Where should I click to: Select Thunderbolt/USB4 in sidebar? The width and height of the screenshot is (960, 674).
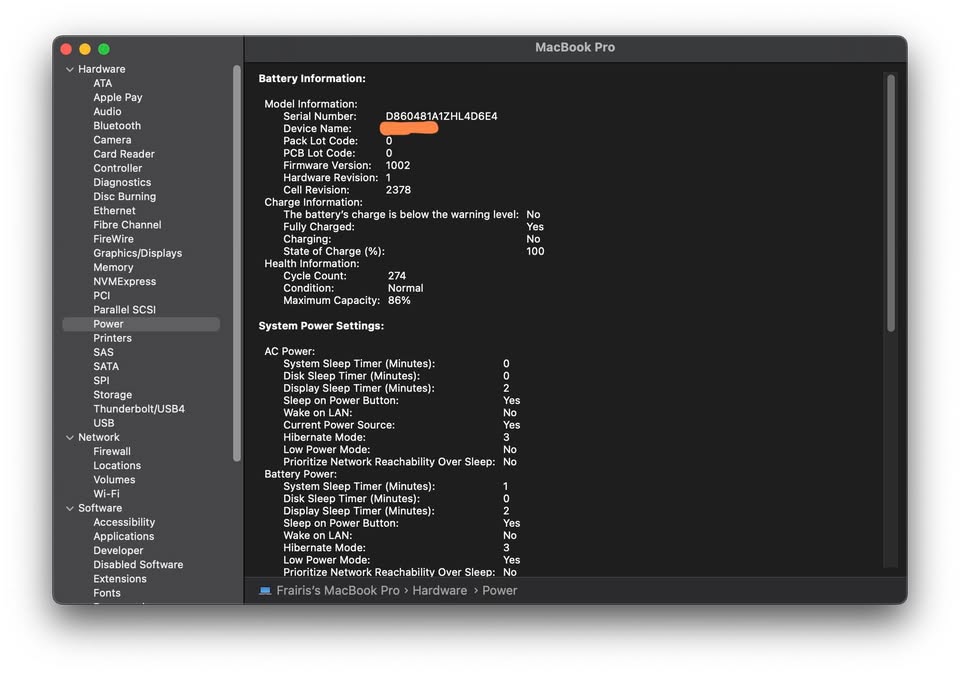[139, 409]
